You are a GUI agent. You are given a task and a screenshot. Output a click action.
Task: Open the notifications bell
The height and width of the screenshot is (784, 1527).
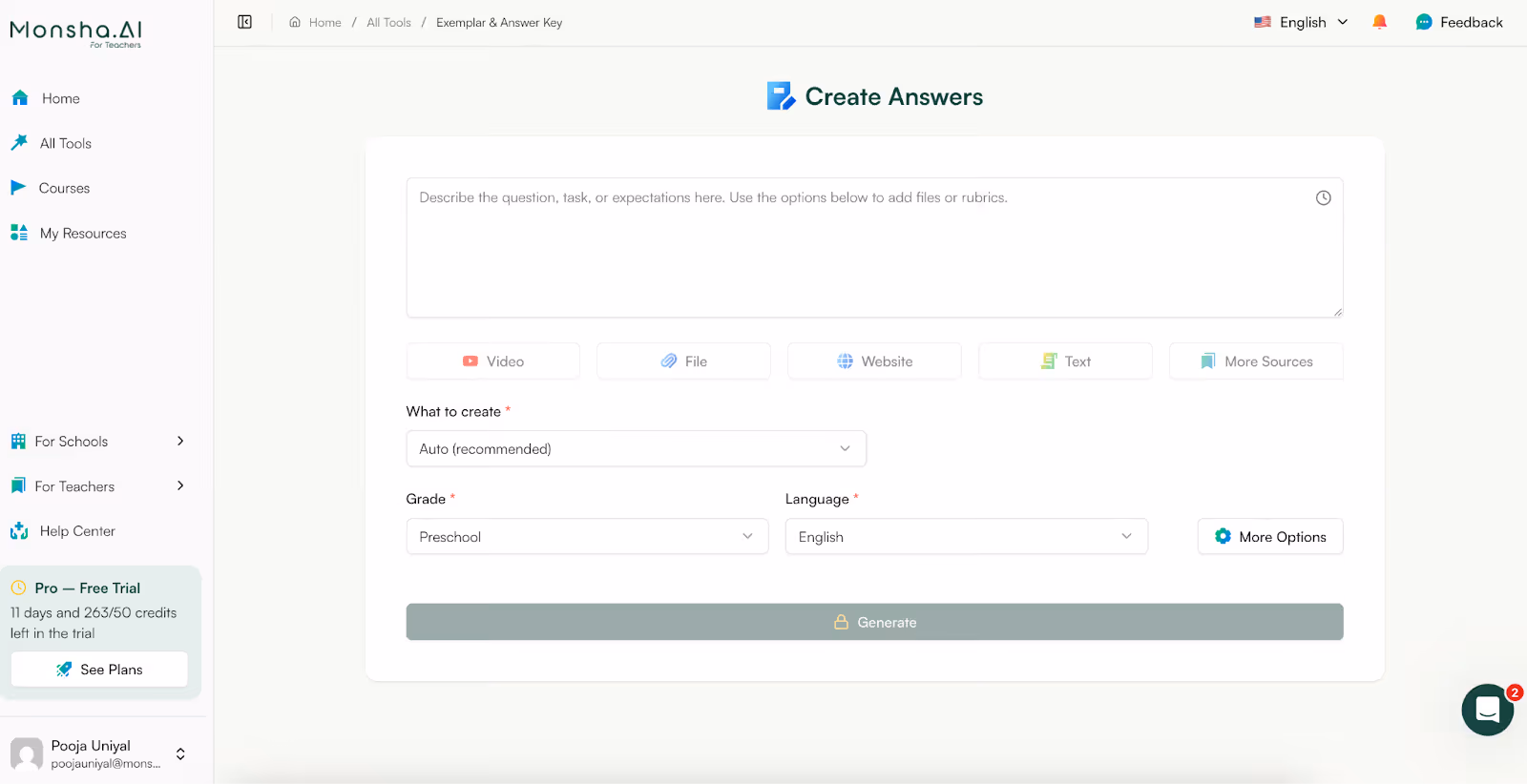1379,22
